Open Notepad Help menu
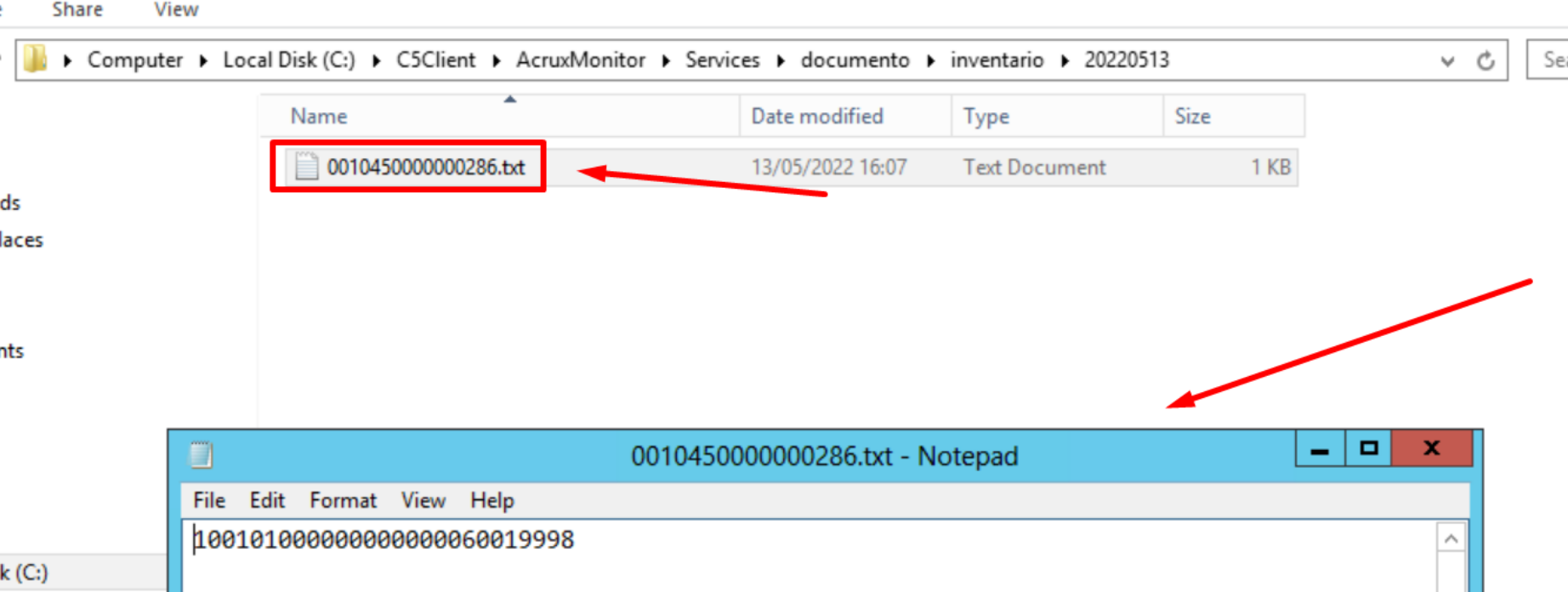The width and height of the screenshot is (1568, 592). [x=492, y=500]
